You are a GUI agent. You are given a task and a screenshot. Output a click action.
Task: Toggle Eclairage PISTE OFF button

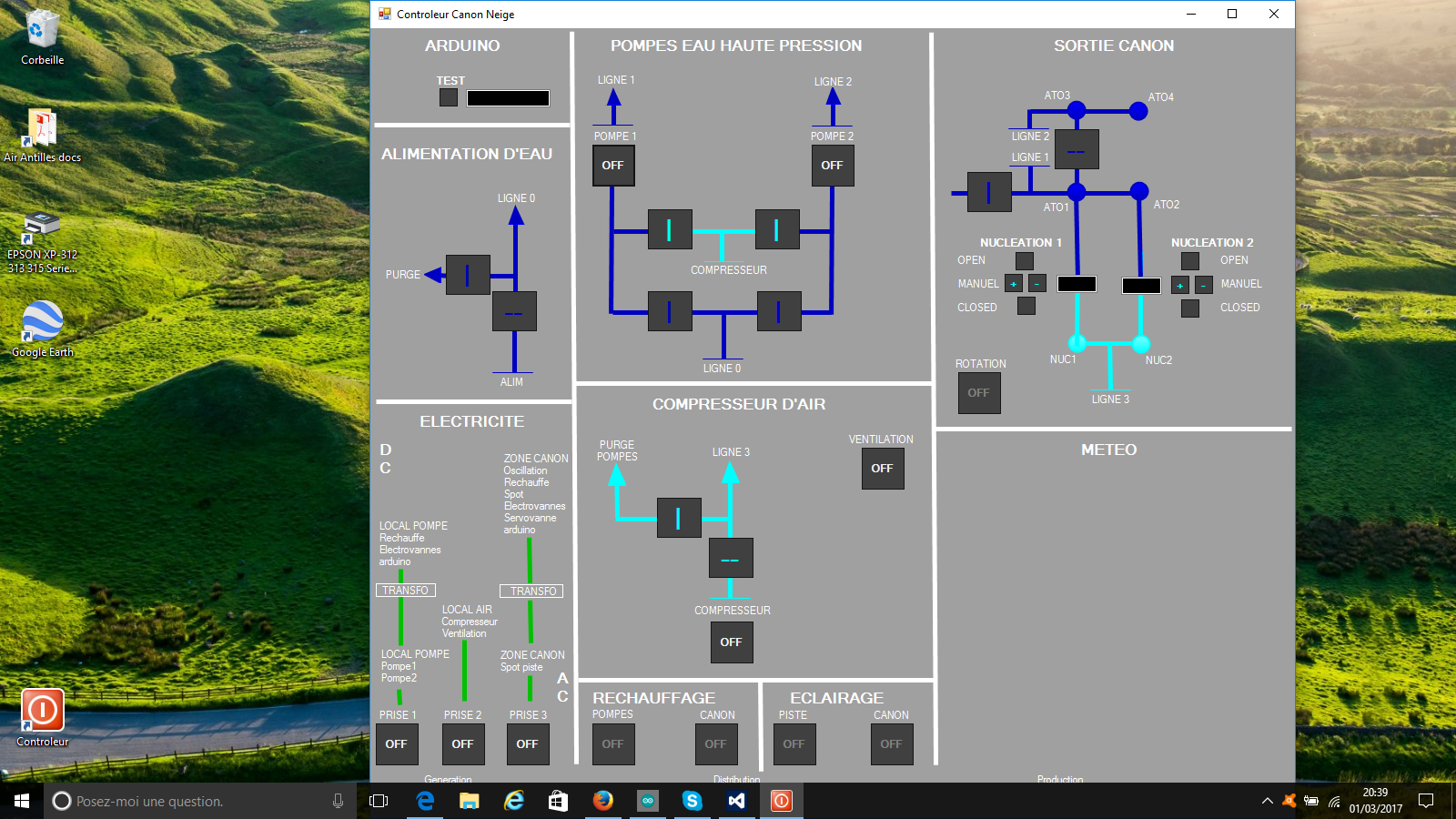(x=794, y=744)
